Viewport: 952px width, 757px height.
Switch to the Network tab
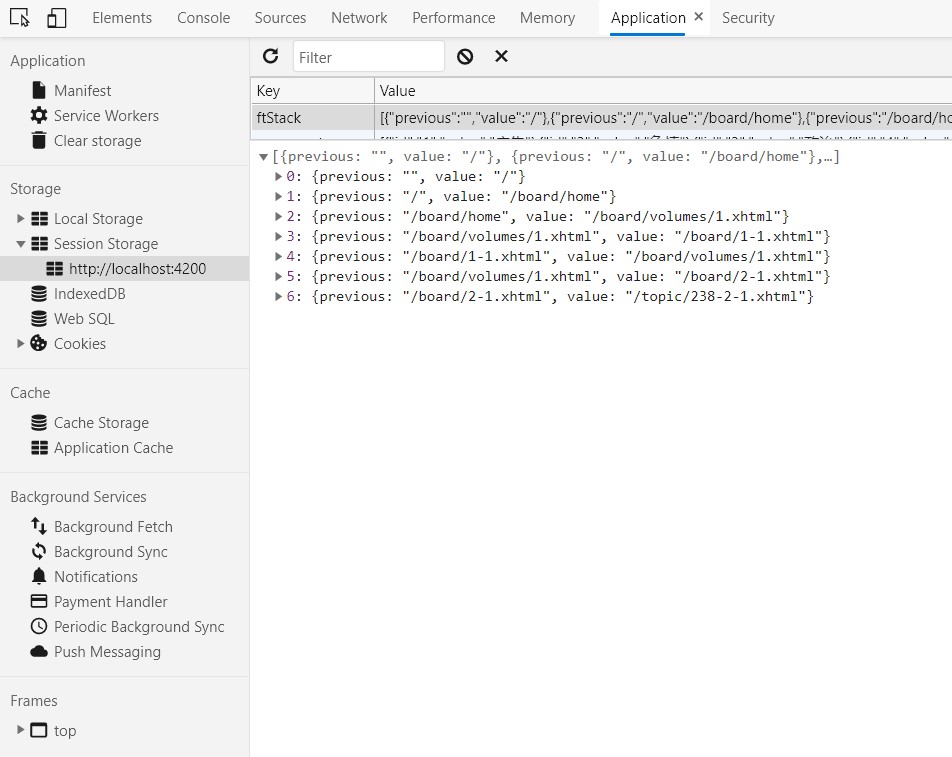[359, 18]
